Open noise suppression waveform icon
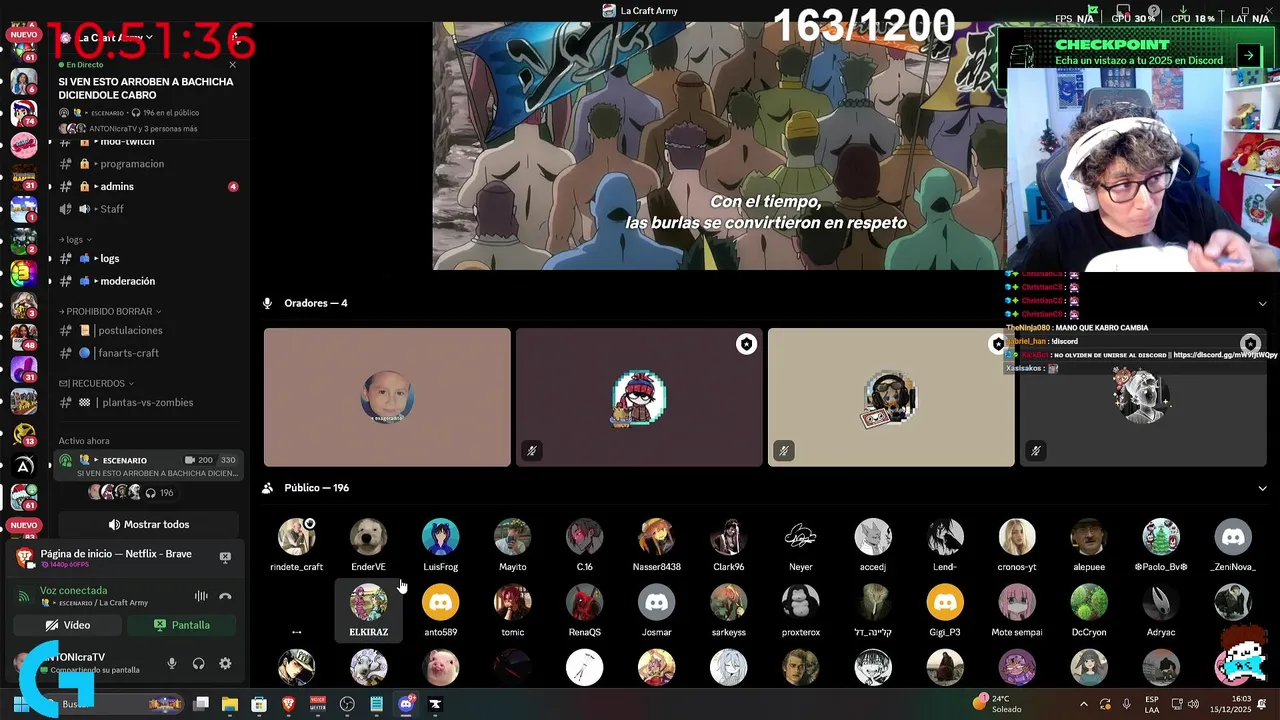 coord(201,596)
